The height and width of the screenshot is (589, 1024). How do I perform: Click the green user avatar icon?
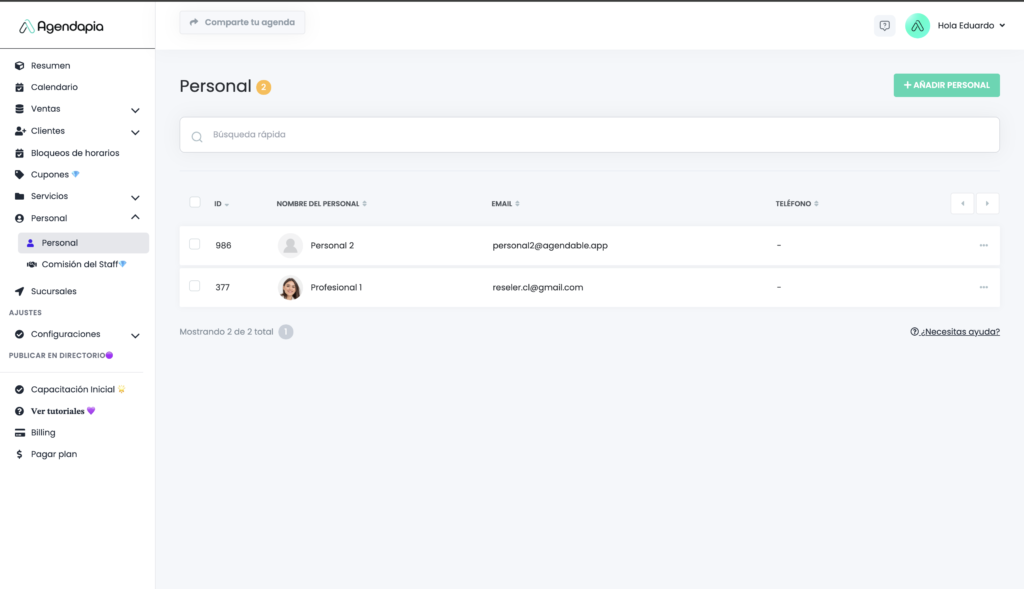point(917,26)
